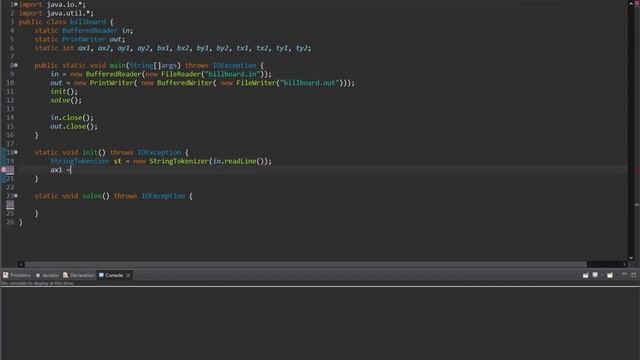Click the editor vertical scroll up arrow
Viewport: 640px width, 360px height.
631,4
